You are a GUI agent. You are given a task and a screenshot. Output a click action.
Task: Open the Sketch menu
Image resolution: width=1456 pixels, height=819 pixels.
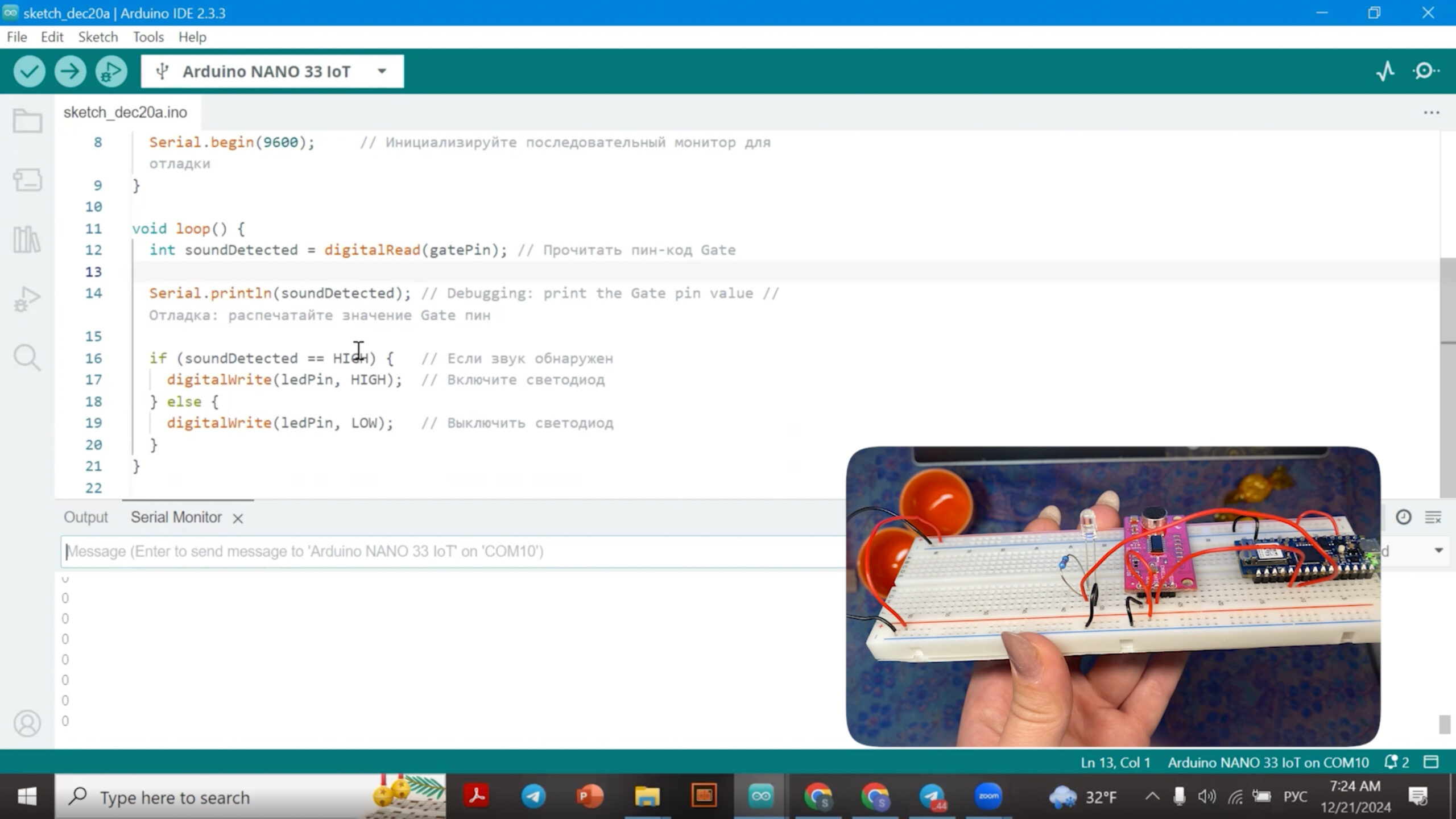98,37
